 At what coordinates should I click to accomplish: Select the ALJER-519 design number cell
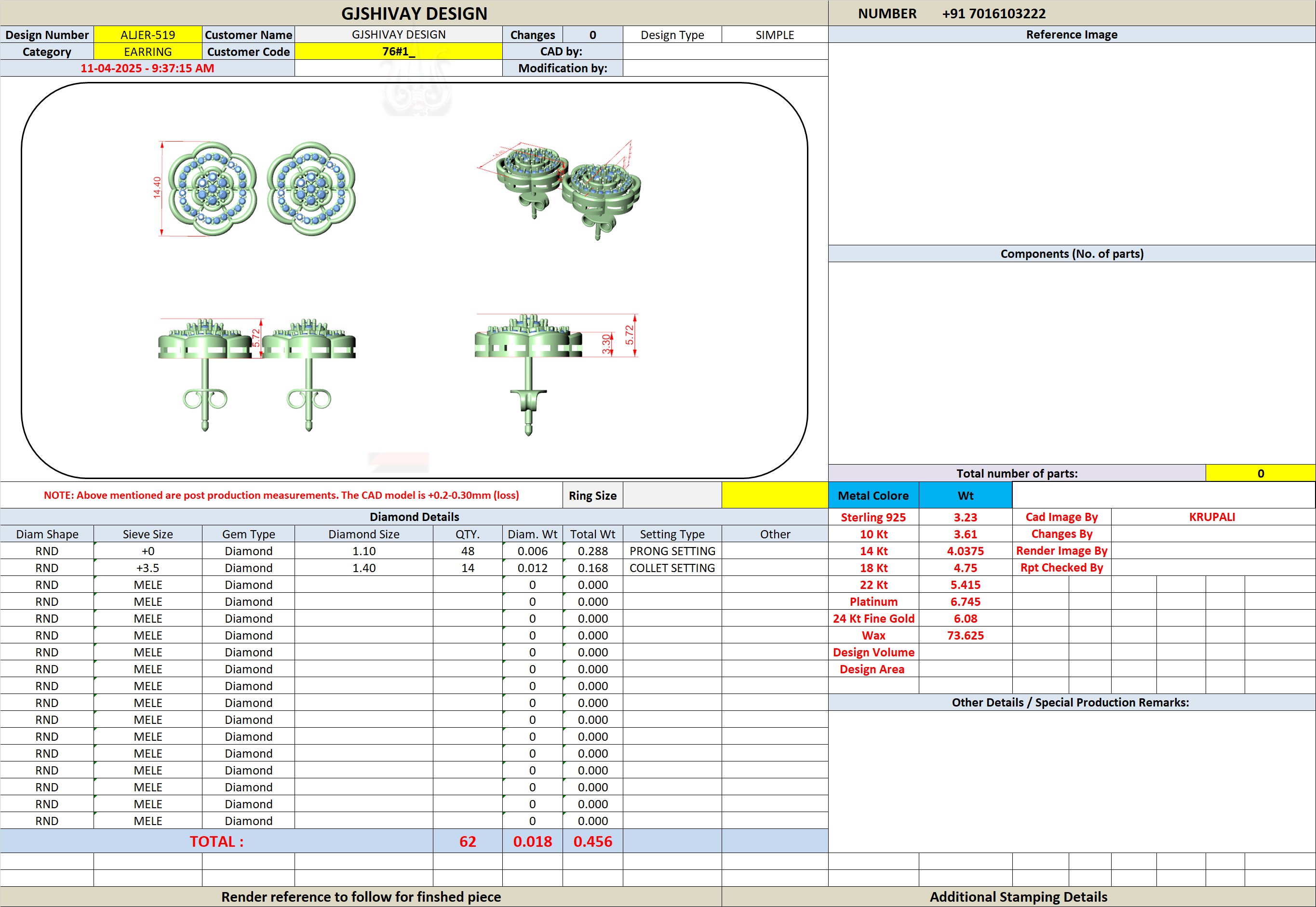(x=148, y=35)
